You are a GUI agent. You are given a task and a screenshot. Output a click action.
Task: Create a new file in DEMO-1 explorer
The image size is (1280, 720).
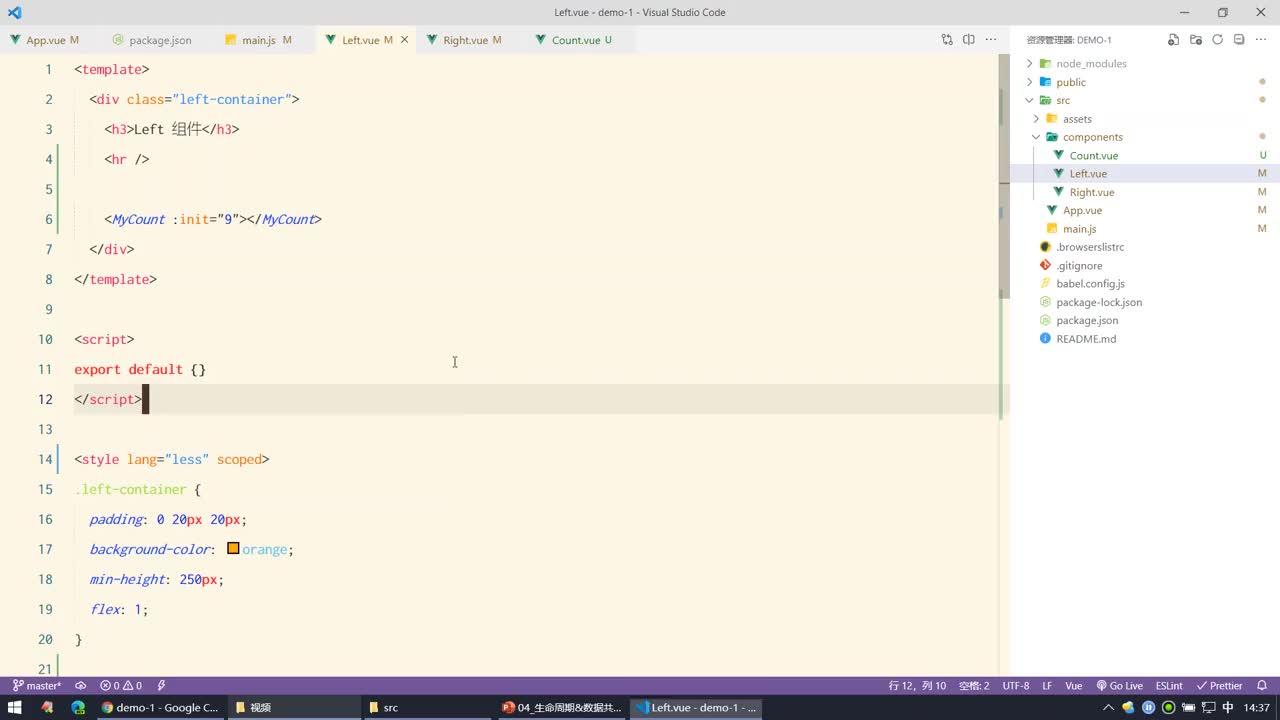pos(1174,40)
